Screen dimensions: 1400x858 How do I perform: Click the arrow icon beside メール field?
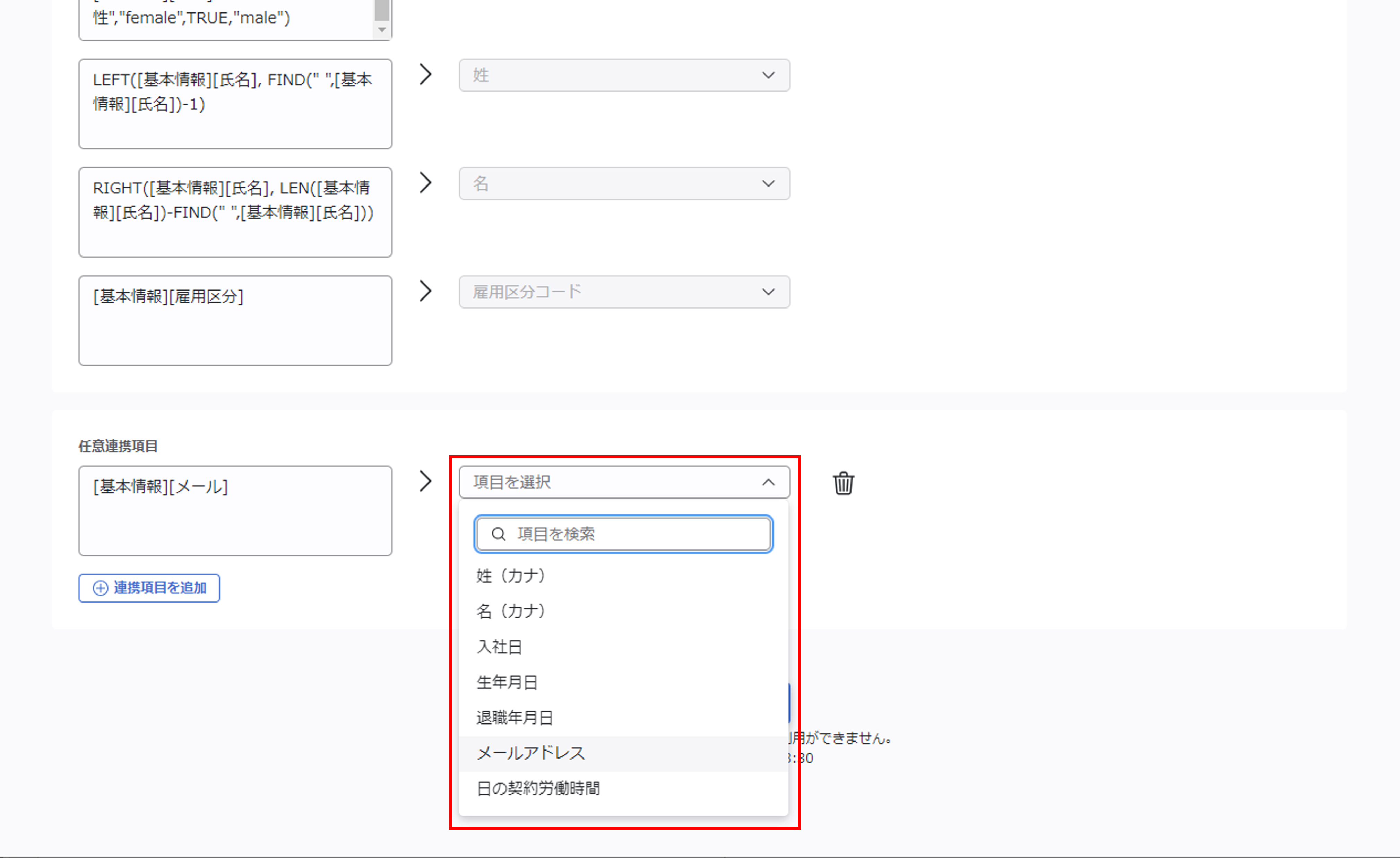(425, 481)
